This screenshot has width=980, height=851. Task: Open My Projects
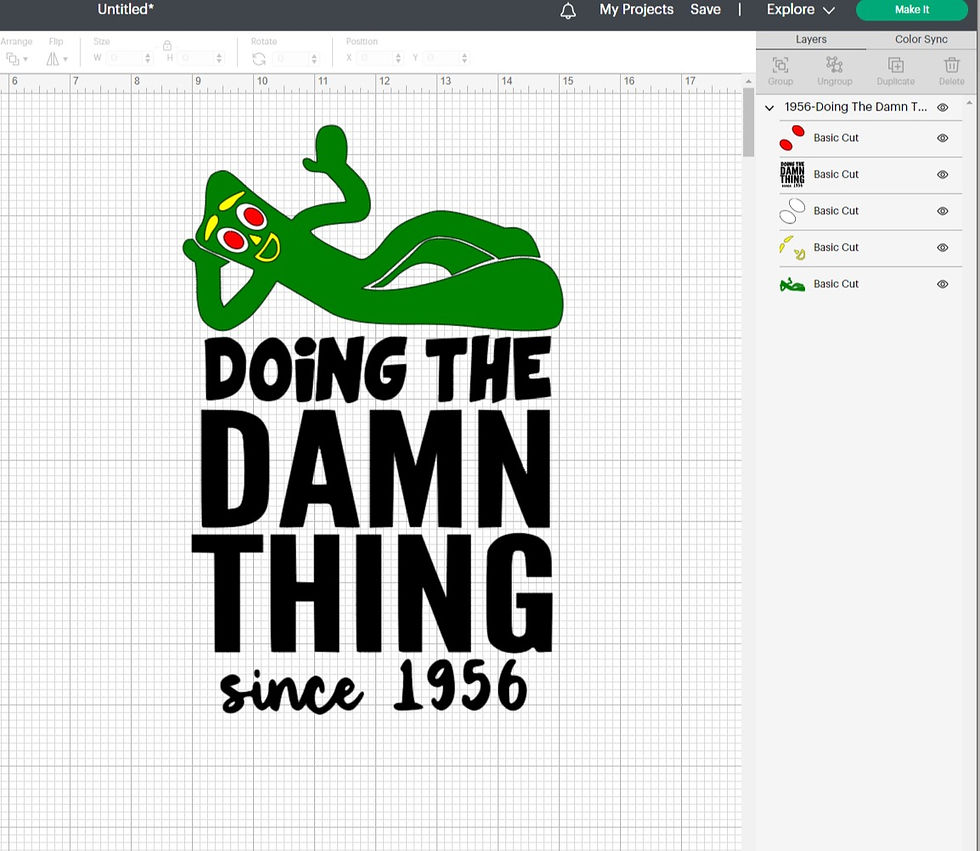point(636,10)
